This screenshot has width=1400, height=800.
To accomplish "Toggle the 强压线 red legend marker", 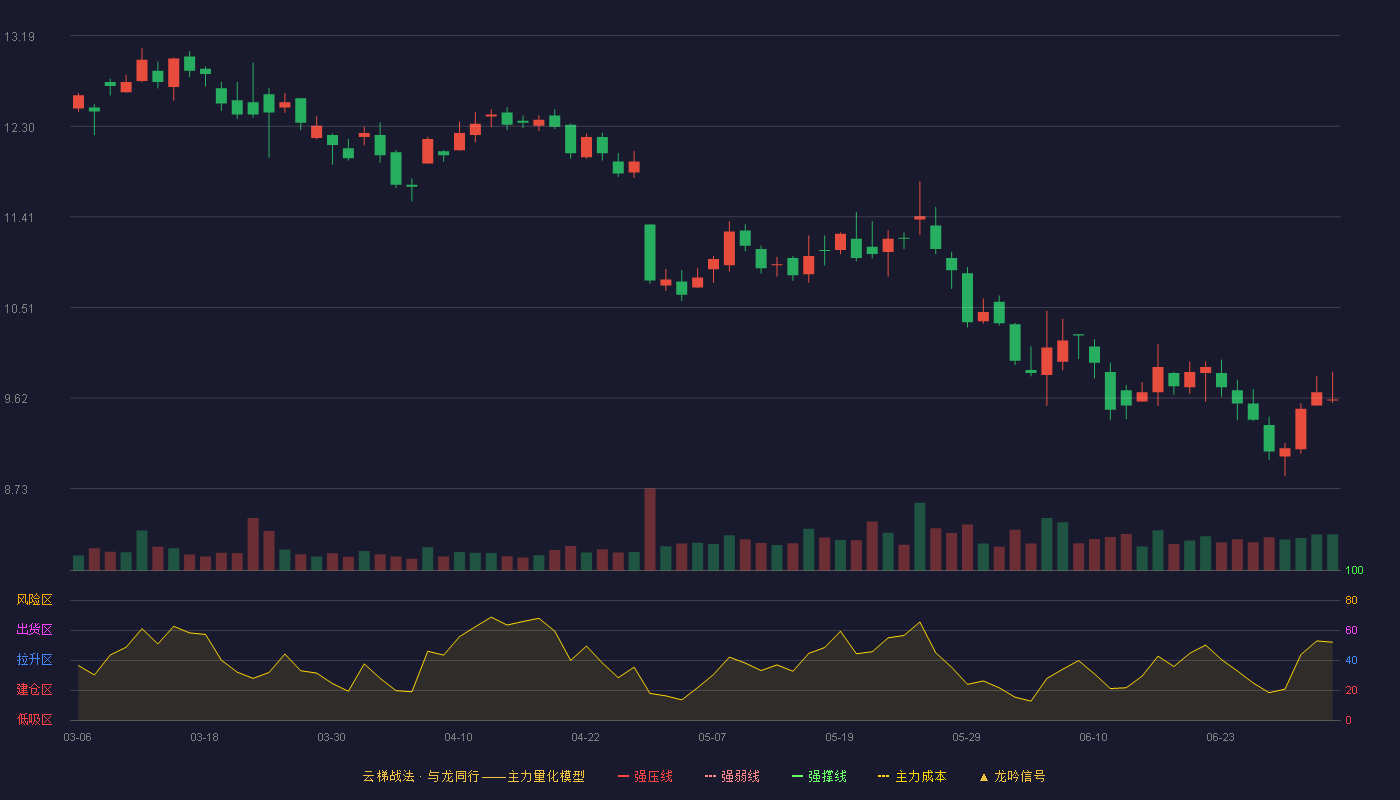I will pyautogui.click(x=623, y=776).
